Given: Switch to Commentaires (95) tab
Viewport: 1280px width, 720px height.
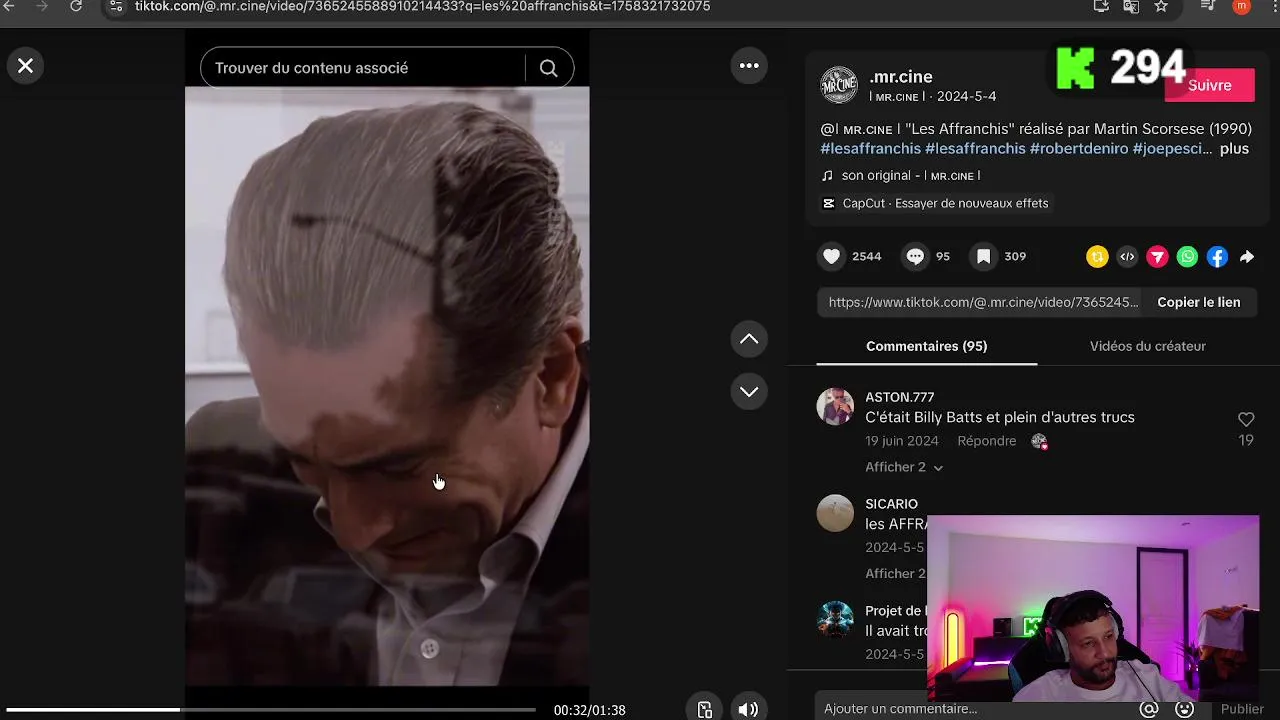Looking at the screenshot, I should point(926,346).
